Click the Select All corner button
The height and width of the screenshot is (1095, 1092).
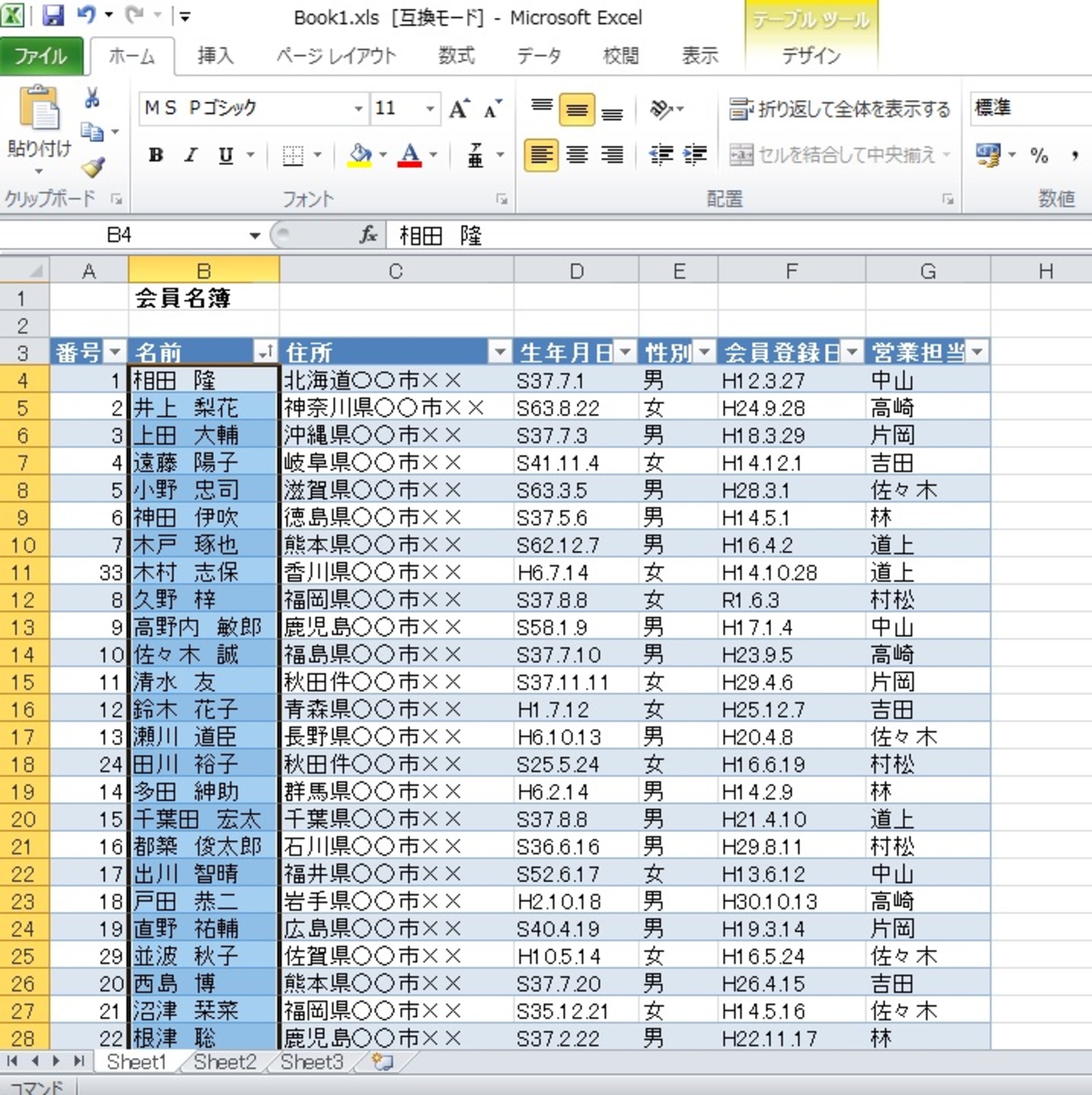pos(25,271)
